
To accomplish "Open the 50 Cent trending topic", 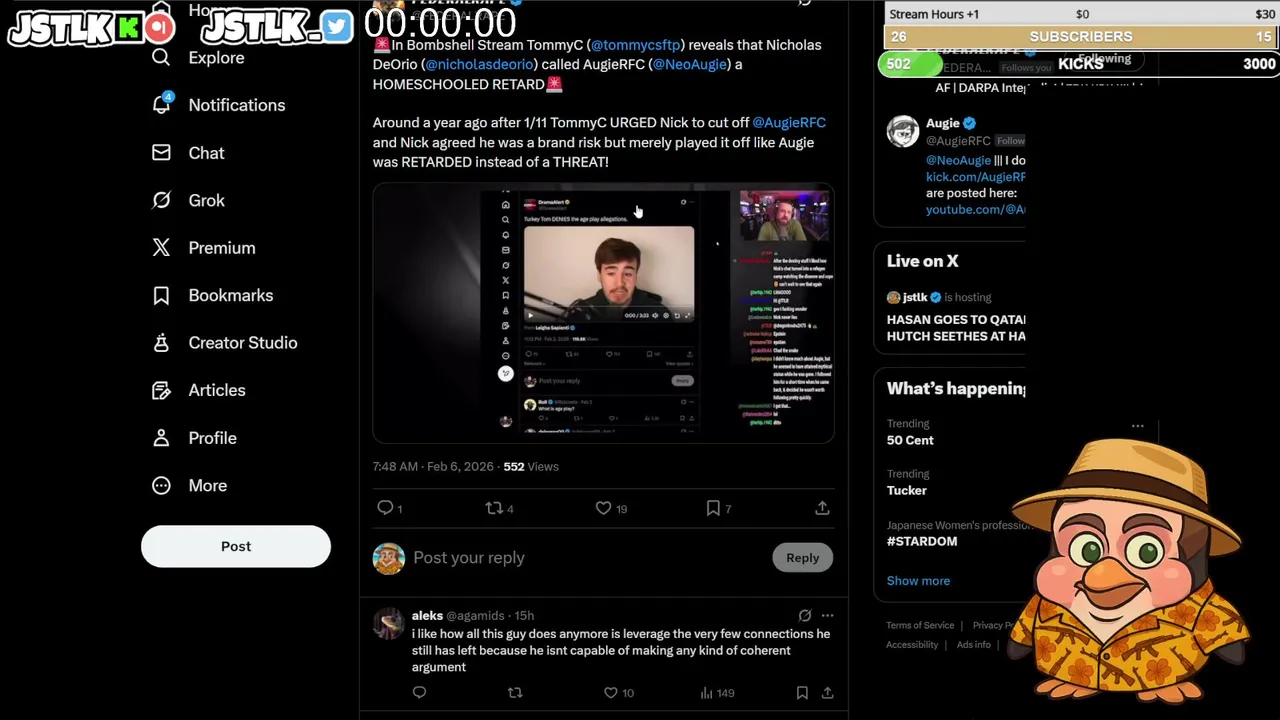I will (x=910, y=440).
